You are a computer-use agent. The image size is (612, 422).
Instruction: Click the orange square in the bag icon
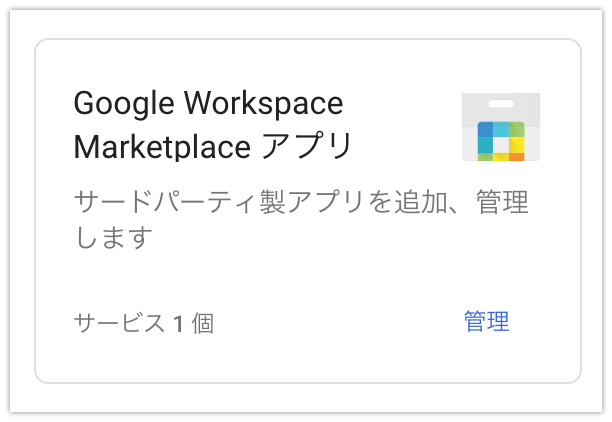(516, 157)
